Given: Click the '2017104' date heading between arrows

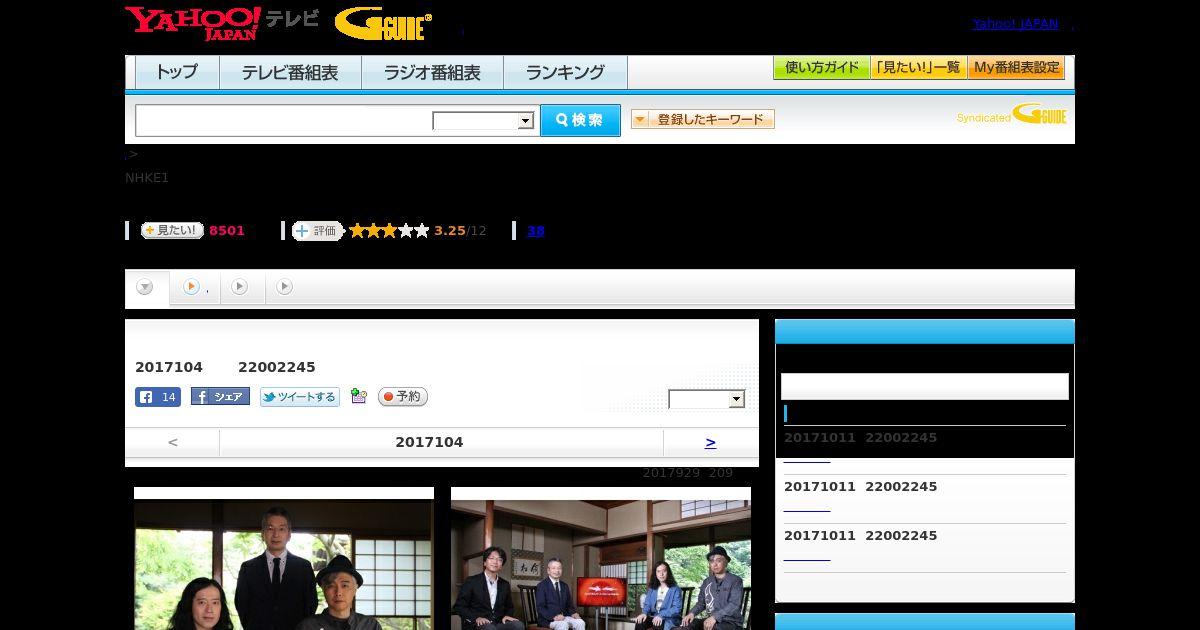Looking at the screenshot, I should tap(429, 442).
